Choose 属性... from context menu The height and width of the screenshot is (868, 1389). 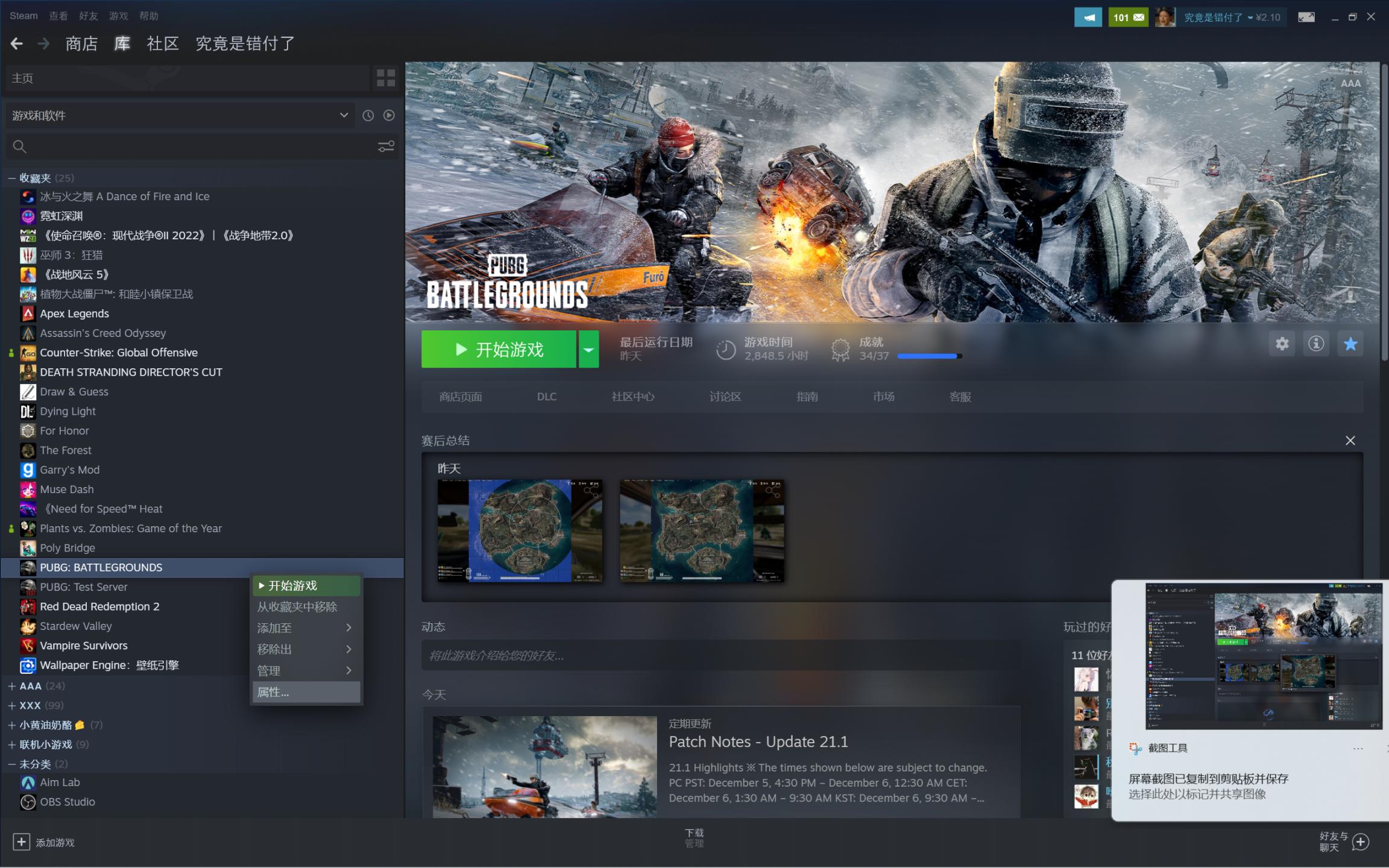point(306,692)
